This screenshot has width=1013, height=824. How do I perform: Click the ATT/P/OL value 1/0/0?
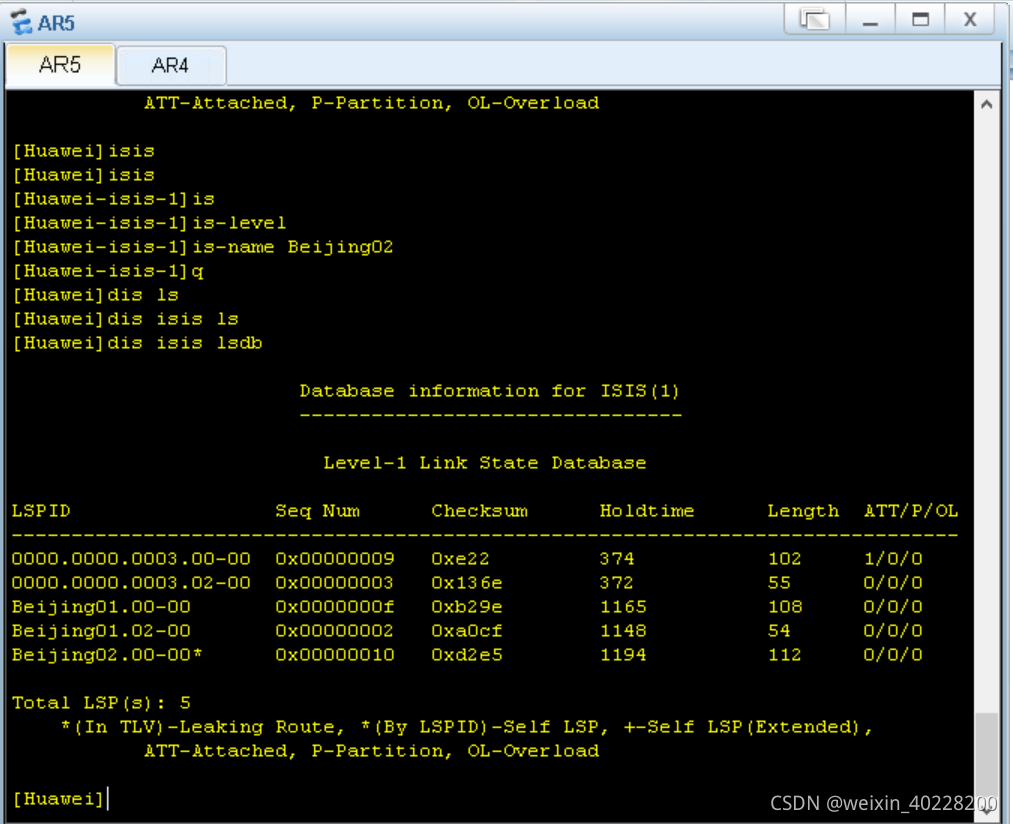tap(893, 558)
